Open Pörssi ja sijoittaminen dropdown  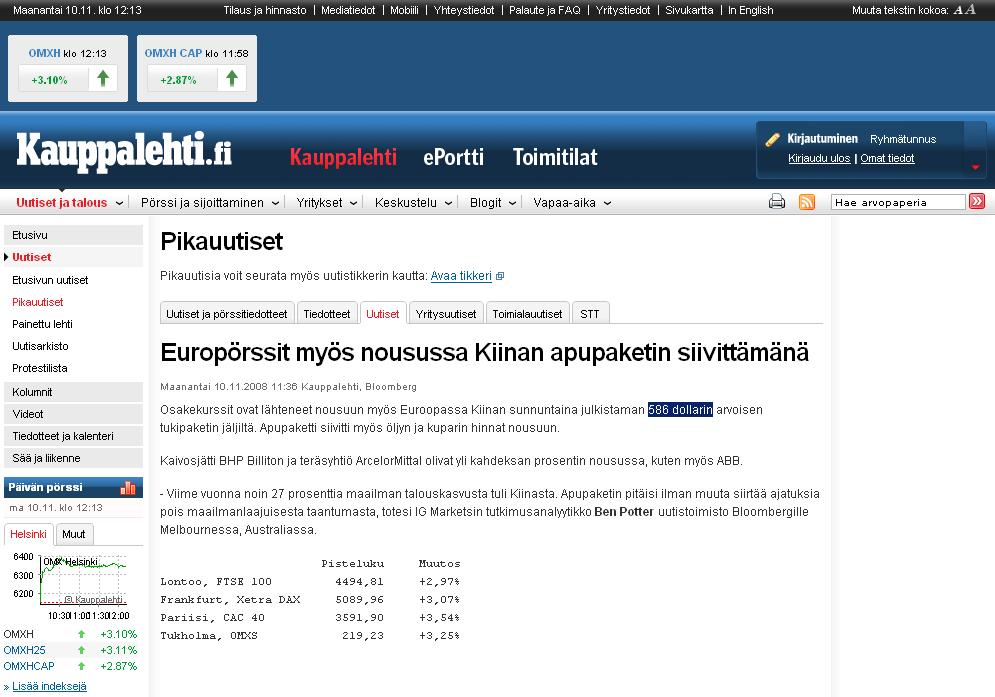(x=209, y=202)
